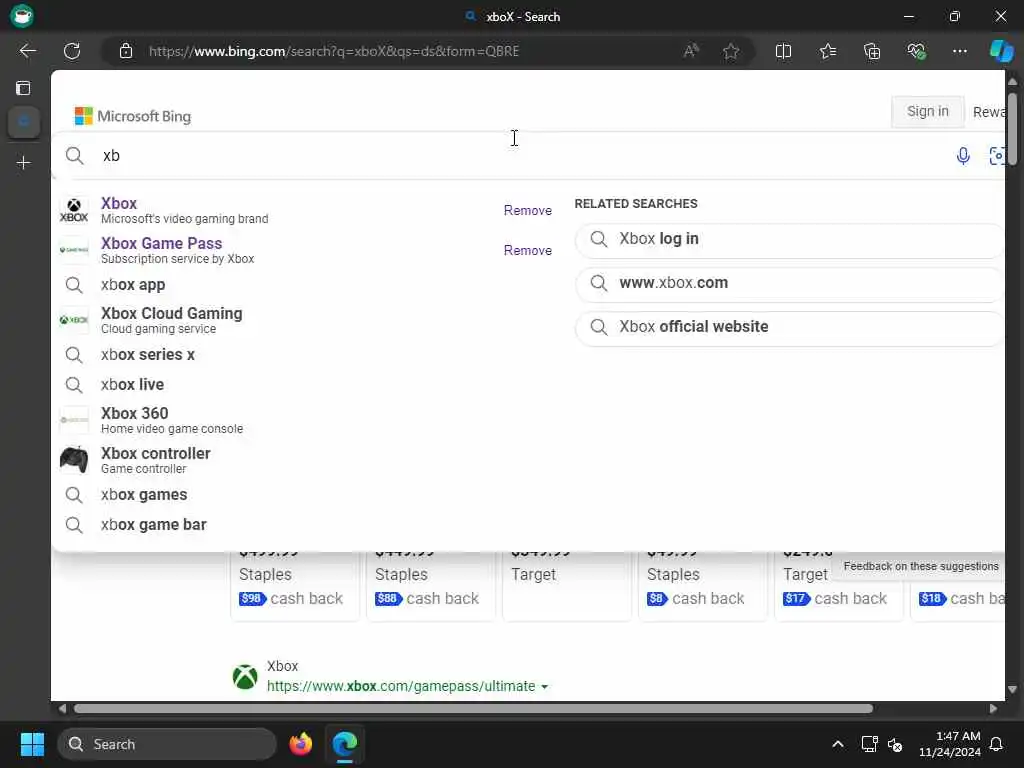Open the Edge profile avatar
1024x768 pixels.
(22, 16)
